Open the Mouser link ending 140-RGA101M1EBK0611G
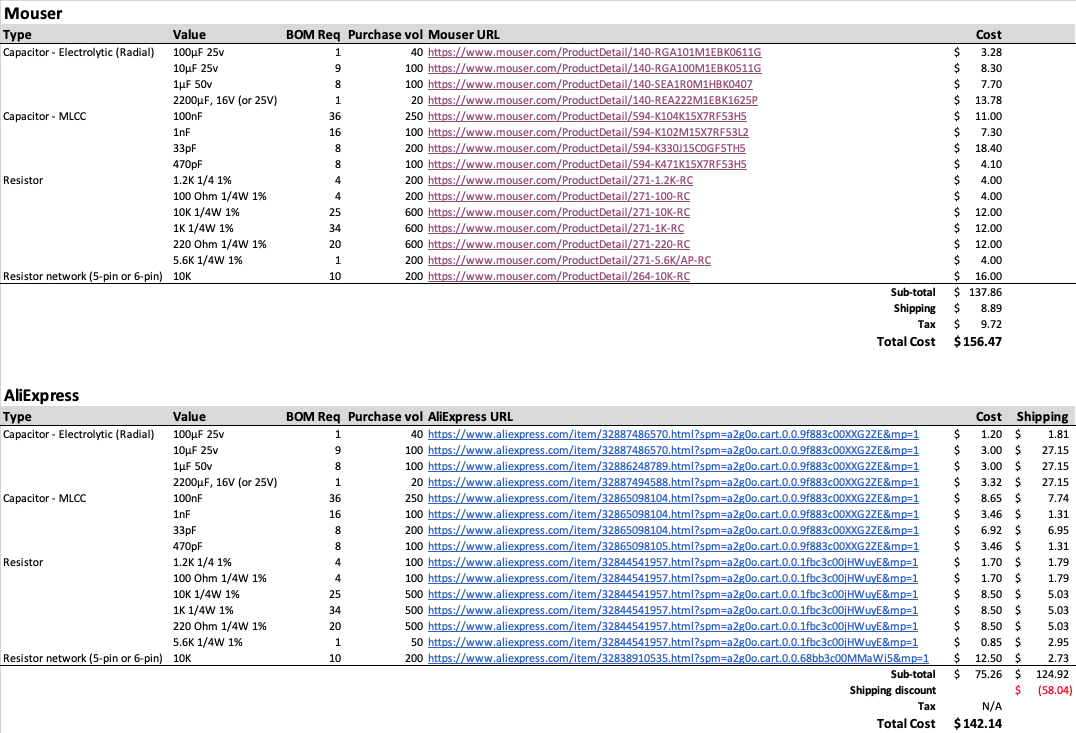The width and height of the screenshot is (1076, 733). [x=594, y=52]
